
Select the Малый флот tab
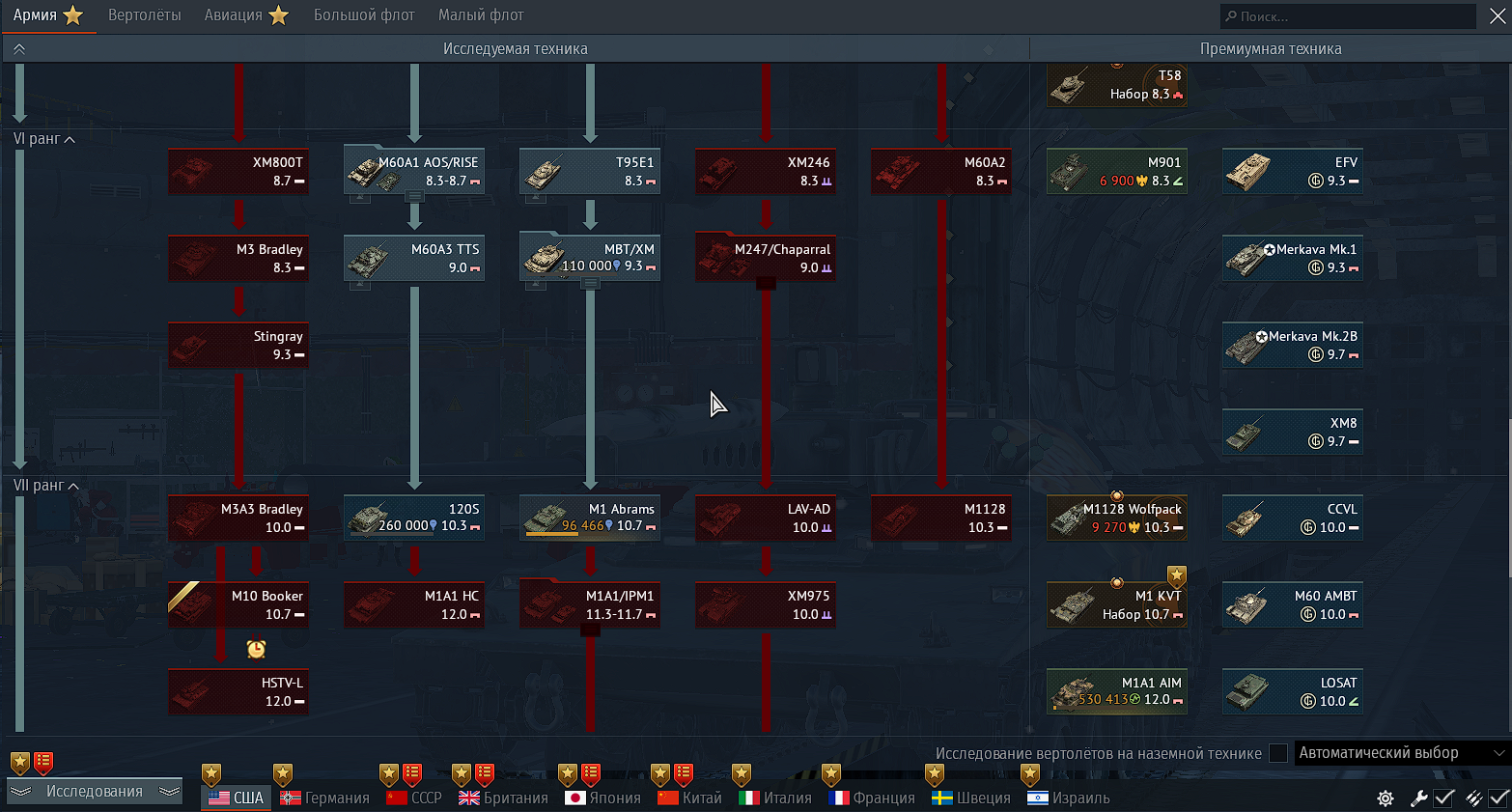pos(481,15)
